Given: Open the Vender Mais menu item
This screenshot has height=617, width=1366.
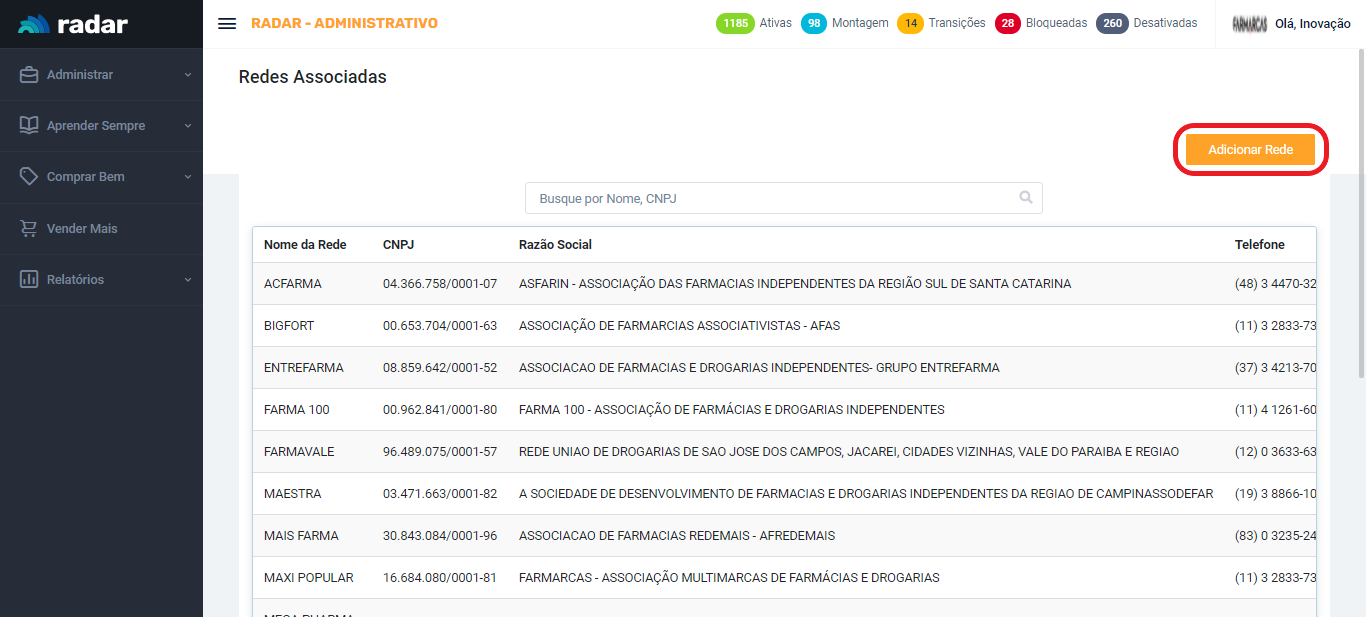Looking at the screenshot, I should [82, 229].
